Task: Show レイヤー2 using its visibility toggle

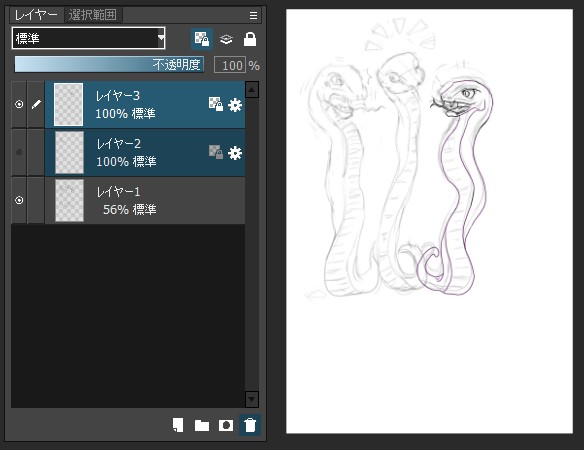Action: point(19,152)
